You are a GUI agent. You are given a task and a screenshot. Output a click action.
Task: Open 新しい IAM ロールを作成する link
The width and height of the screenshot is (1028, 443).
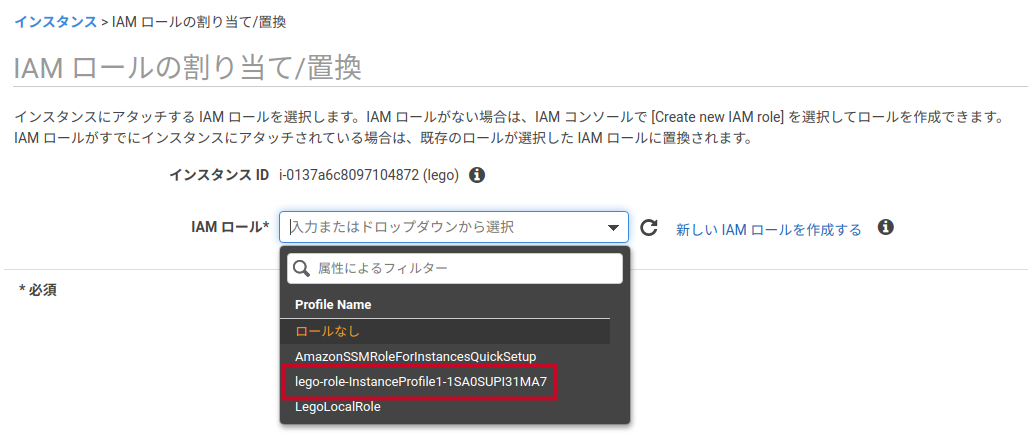point(768,229)
